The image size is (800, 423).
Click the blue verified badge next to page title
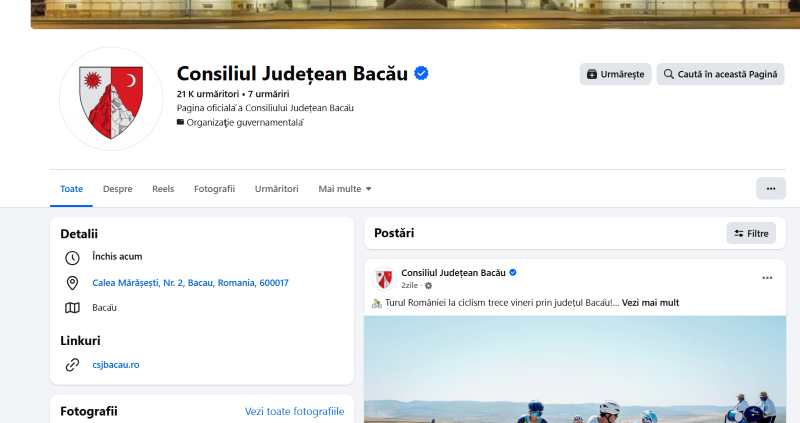click(421, 73)
